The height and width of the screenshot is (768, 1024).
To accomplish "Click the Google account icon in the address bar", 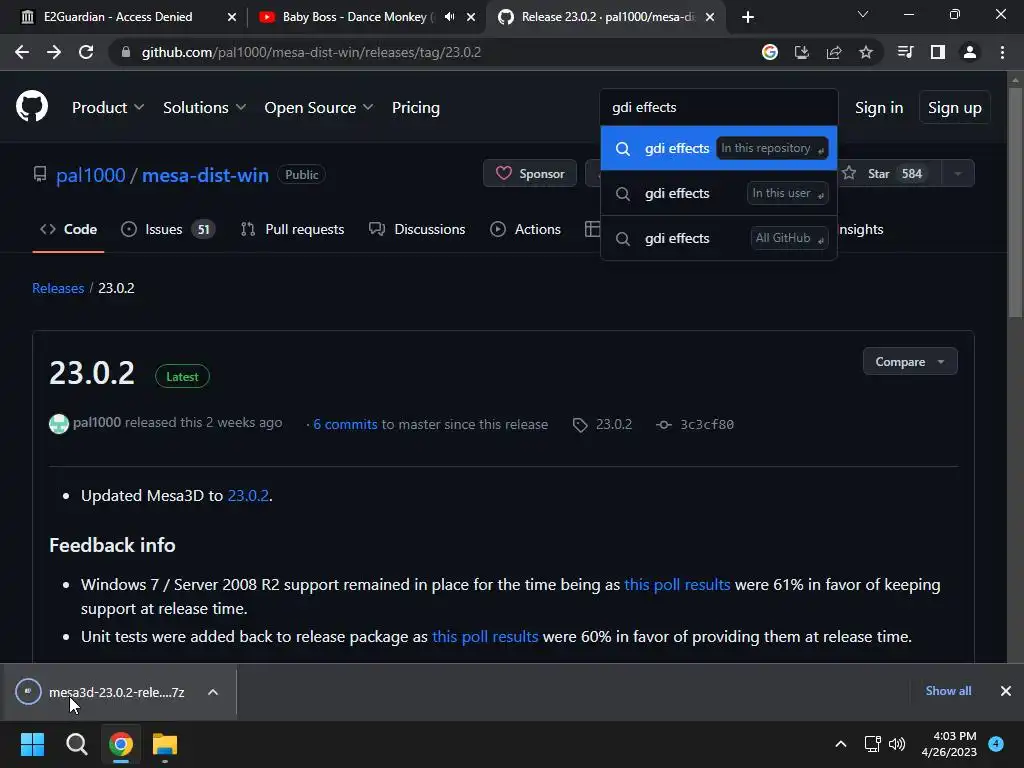I will point(770,52).
